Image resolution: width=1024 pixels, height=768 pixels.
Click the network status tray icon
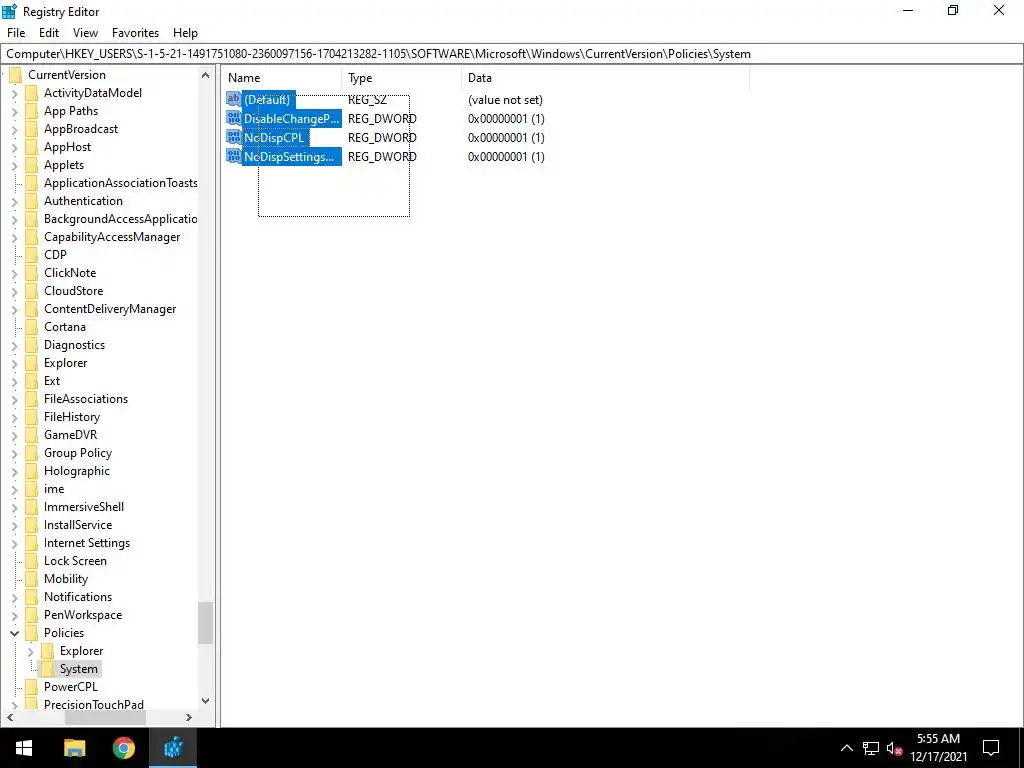[x=870, y=748]
